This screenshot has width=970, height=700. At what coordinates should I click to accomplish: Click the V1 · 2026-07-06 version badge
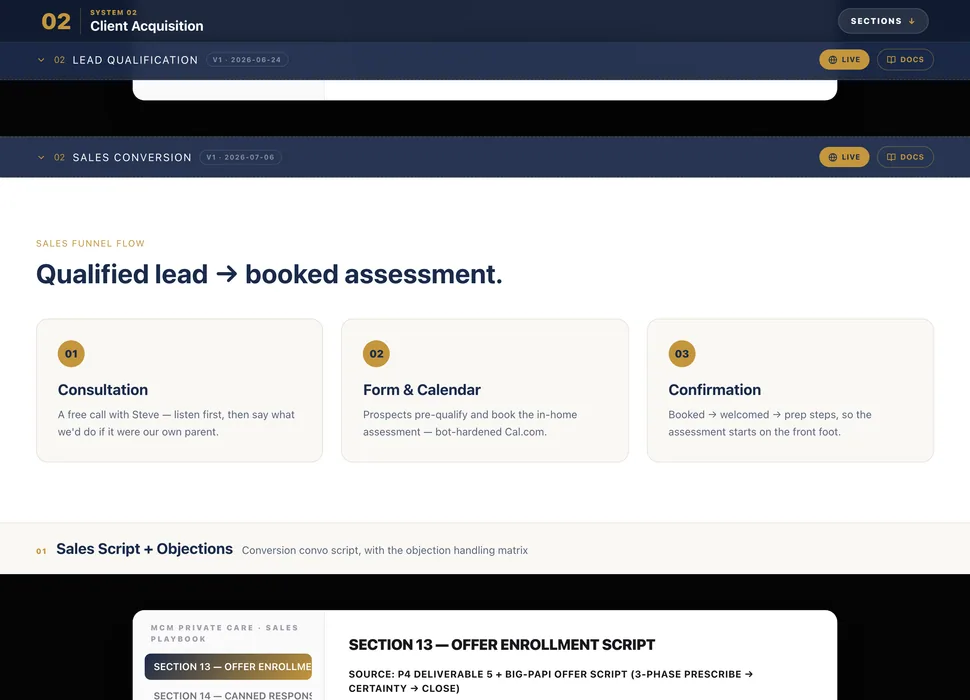(241, 157)
